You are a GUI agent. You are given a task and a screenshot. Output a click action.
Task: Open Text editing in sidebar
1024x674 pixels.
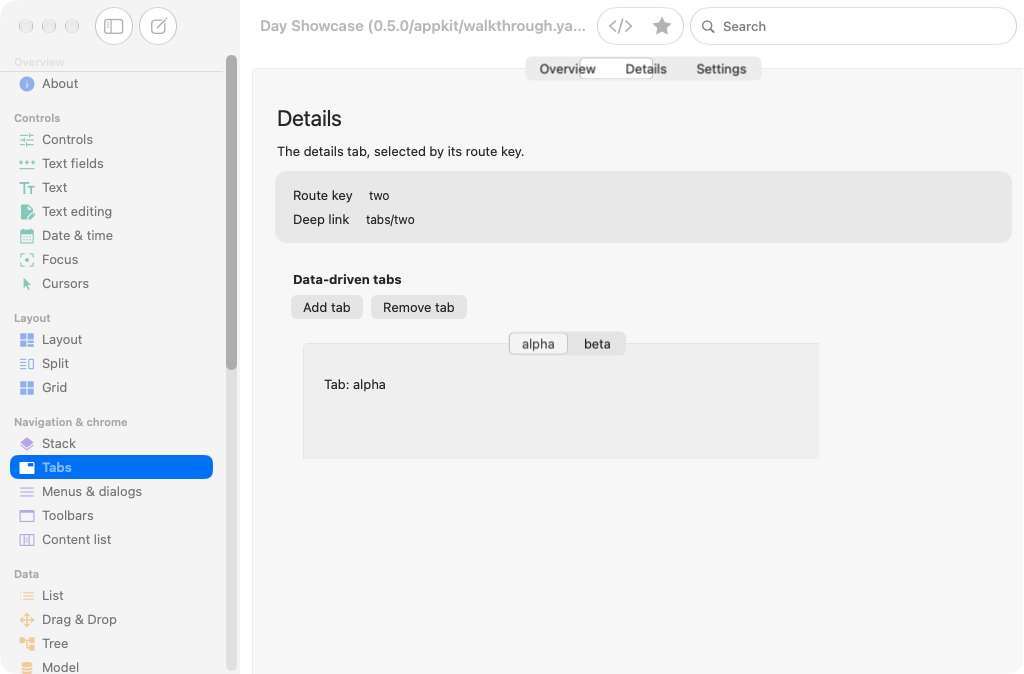coord(112,212)
